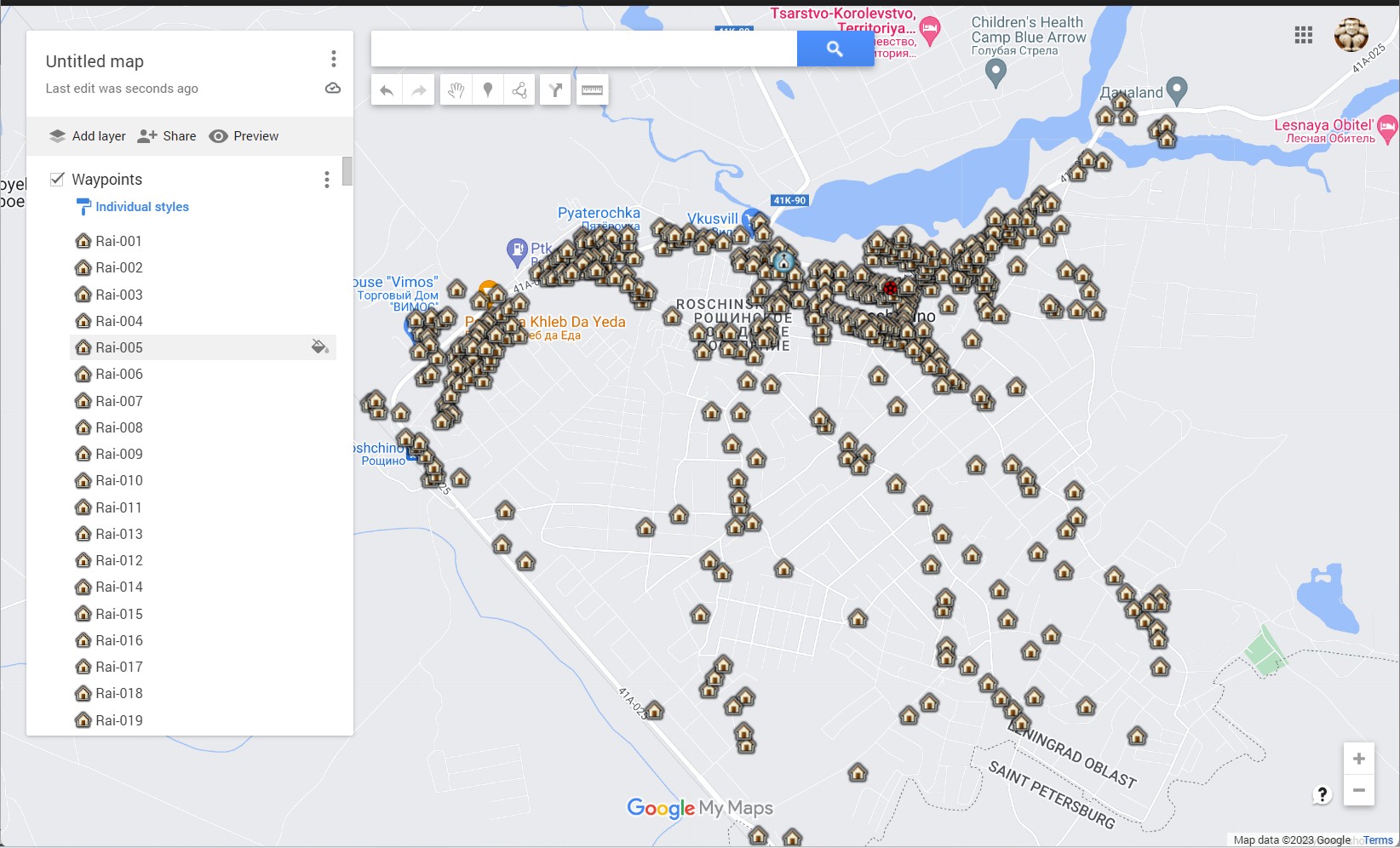This screenshot has width=1400, height=848.
Task: Open the Google apps grid
Action: 1303,35
